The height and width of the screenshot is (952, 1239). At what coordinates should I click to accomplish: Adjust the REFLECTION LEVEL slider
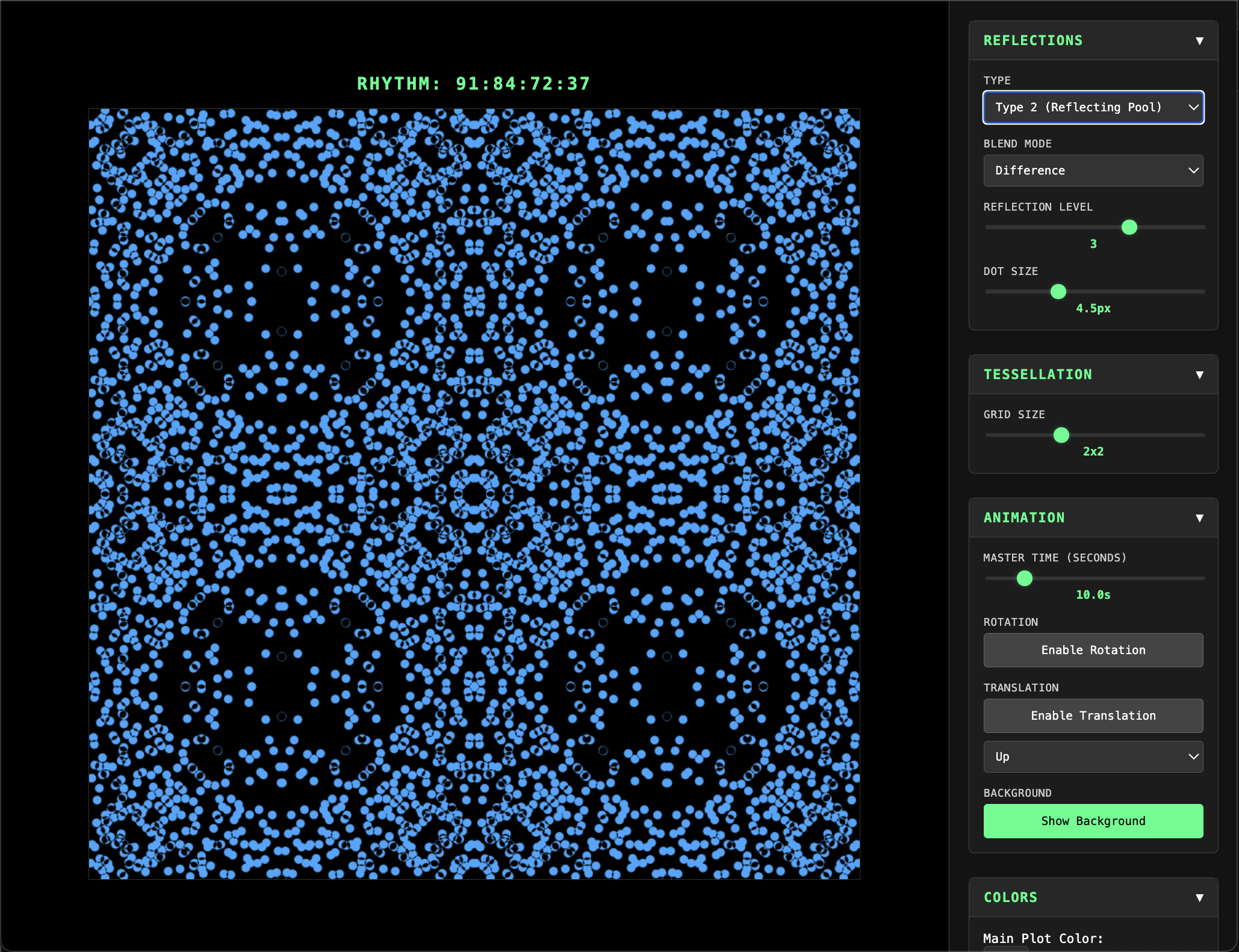[1130, 227]
